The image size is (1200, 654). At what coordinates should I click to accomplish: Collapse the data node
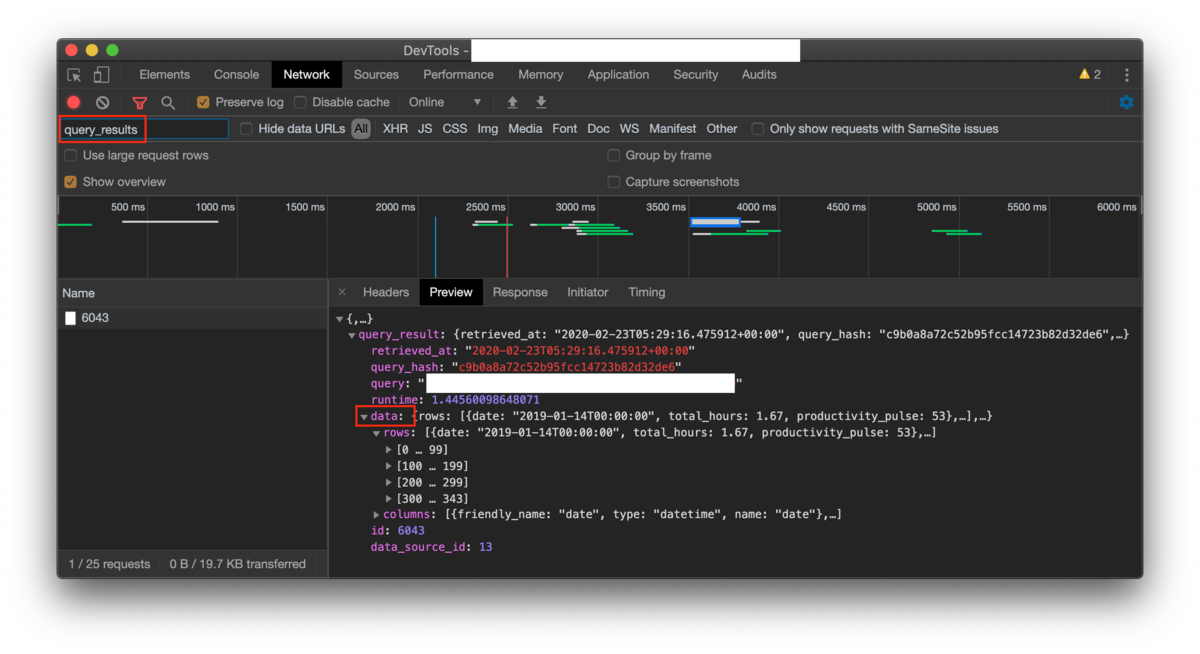[365, 416]
